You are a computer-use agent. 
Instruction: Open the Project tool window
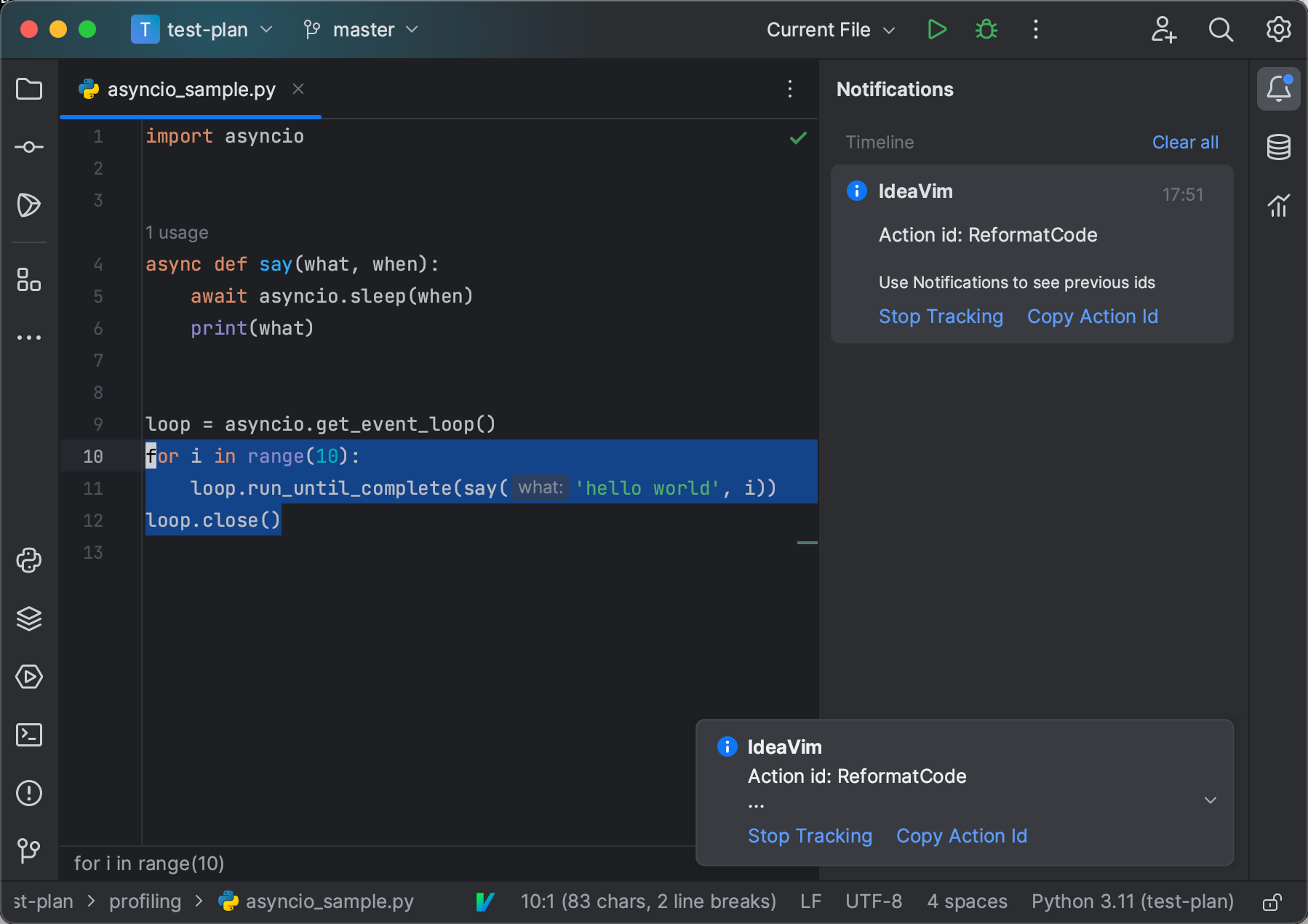[29, 89]
